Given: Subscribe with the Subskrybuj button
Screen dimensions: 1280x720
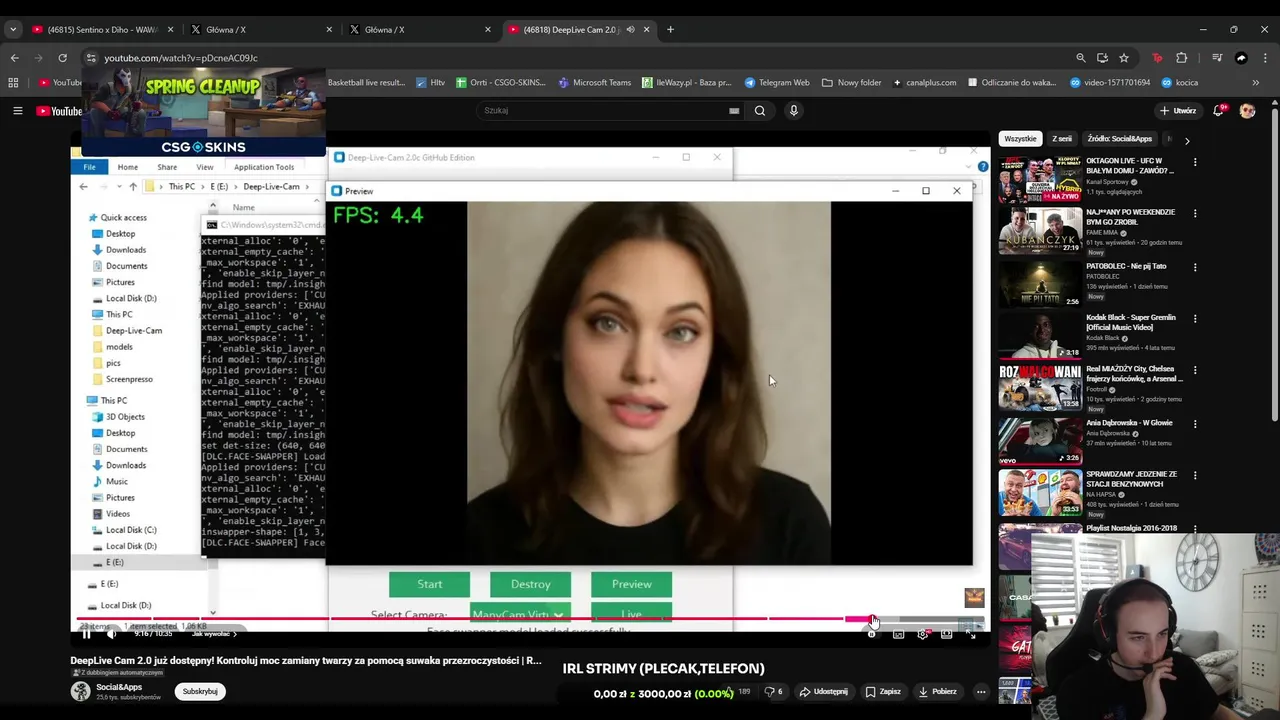Looking at the screenshot, I should pos(200,691).
